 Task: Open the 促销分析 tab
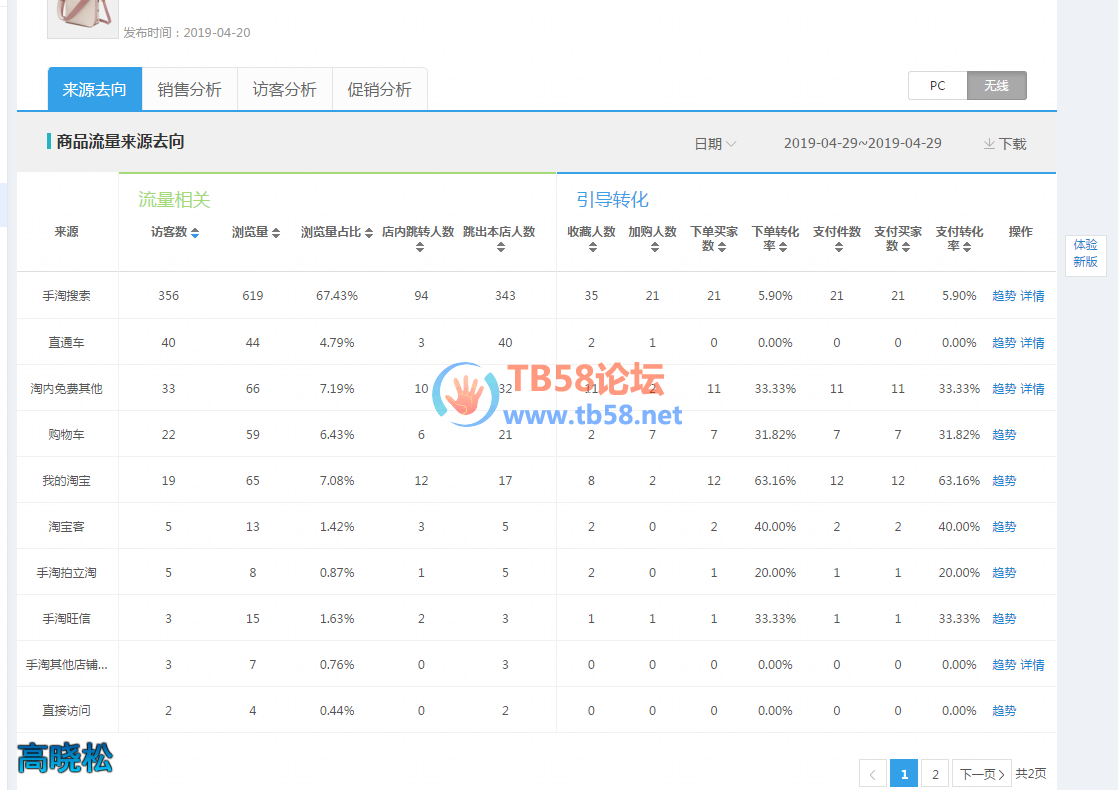pos(379,90)
